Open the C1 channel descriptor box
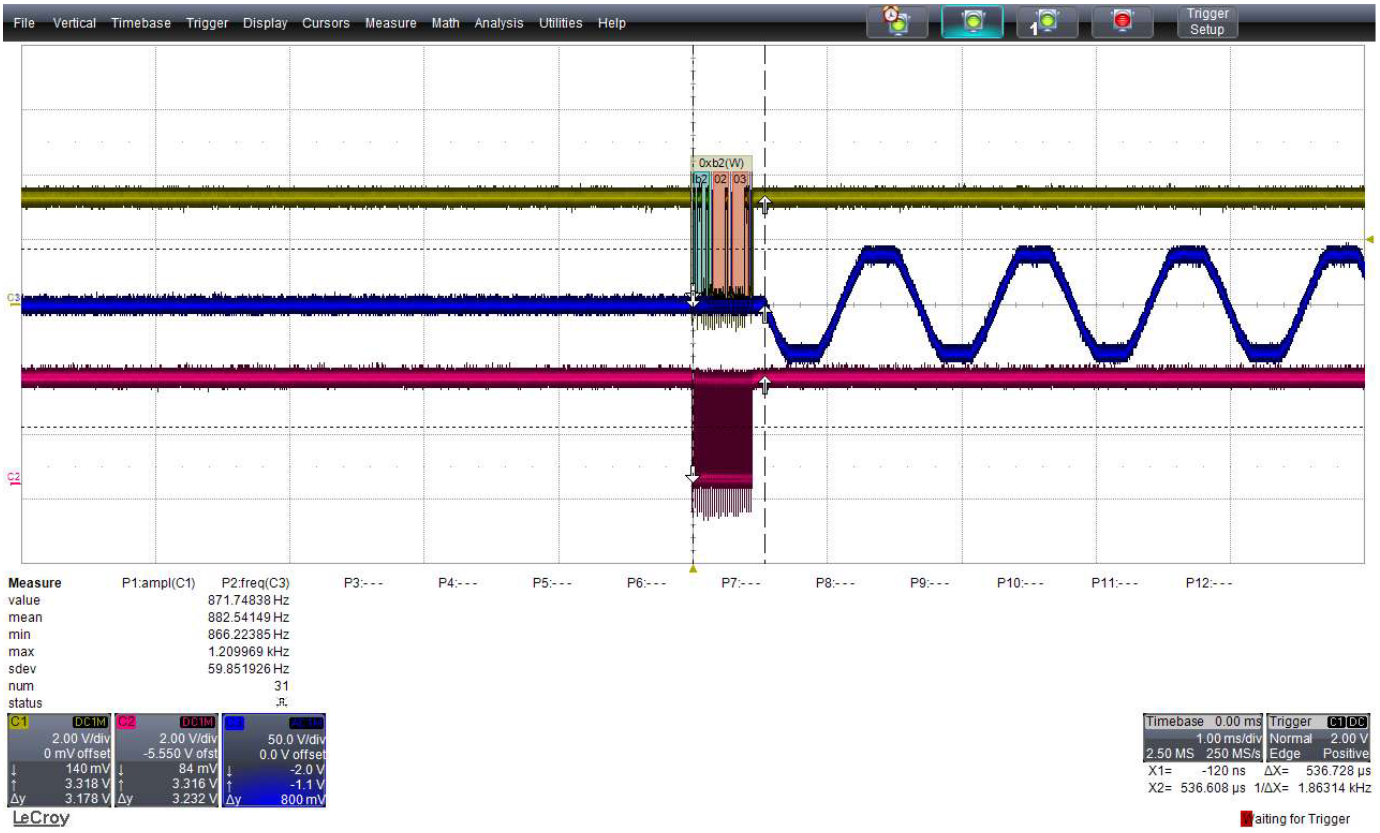The image size is (1380, 833). 58,760
